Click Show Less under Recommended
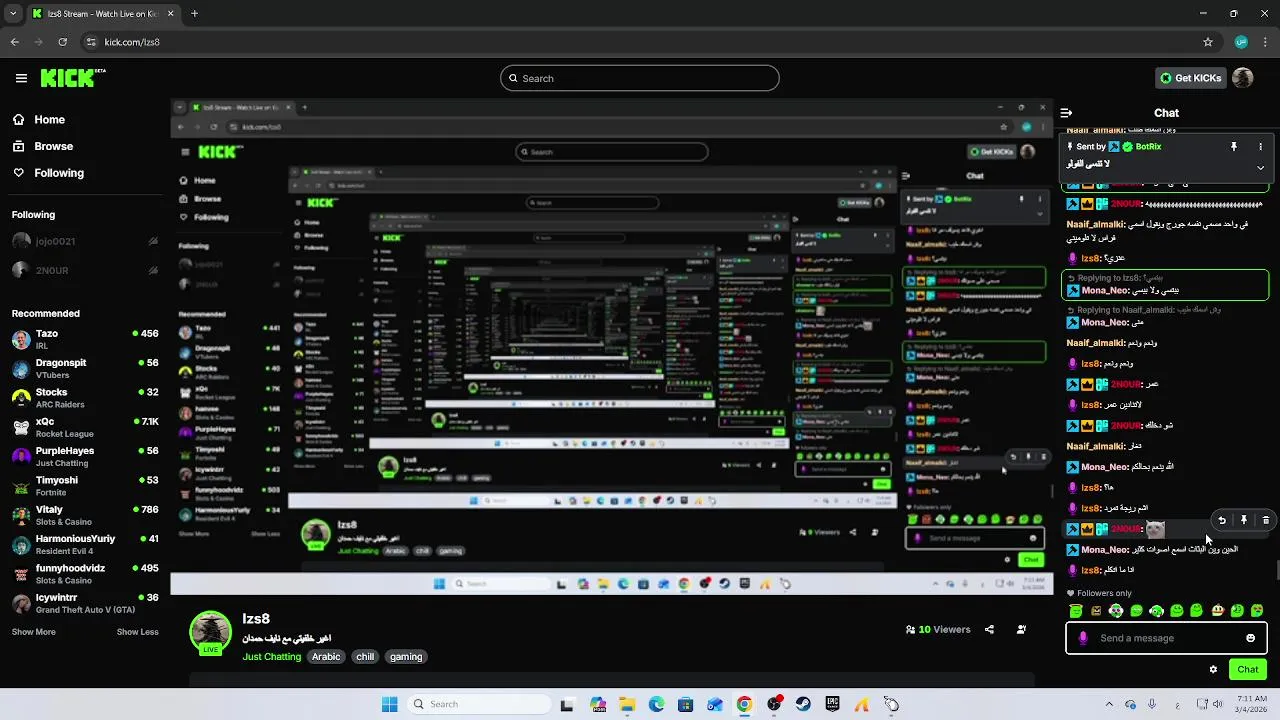Viewport: 1280px width, 720px height. 137,632
